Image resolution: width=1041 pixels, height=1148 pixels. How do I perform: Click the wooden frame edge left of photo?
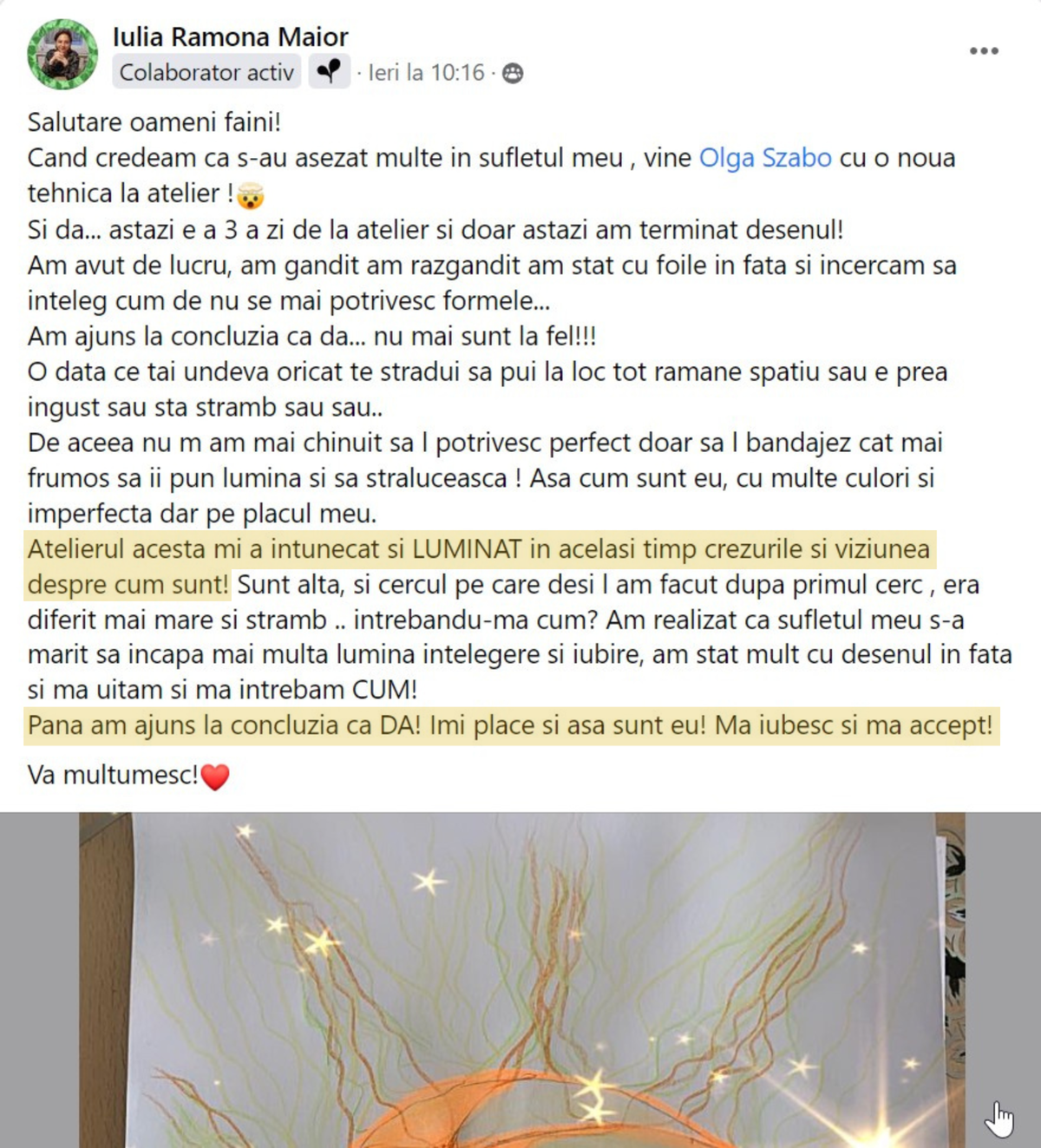[x=105, y=980]
